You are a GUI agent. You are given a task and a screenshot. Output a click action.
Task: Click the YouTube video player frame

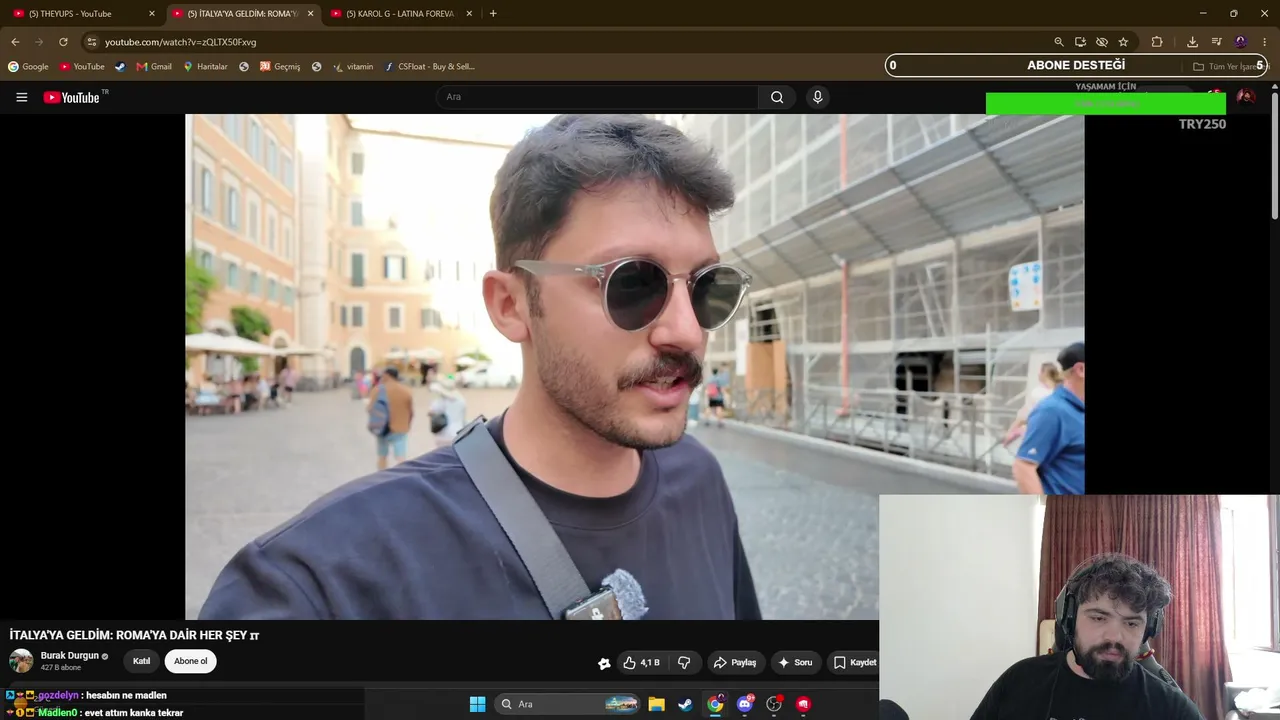pos(634,367)
